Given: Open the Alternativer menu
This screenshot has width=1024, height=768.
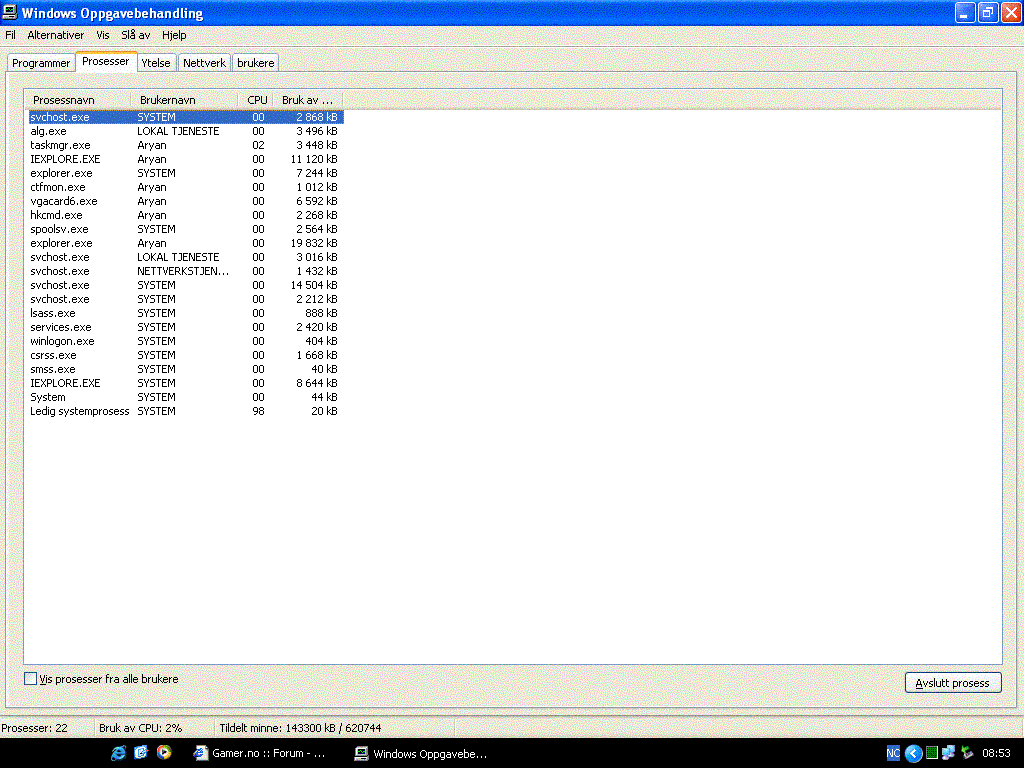Looking at the screenshot, I should 56,35.
